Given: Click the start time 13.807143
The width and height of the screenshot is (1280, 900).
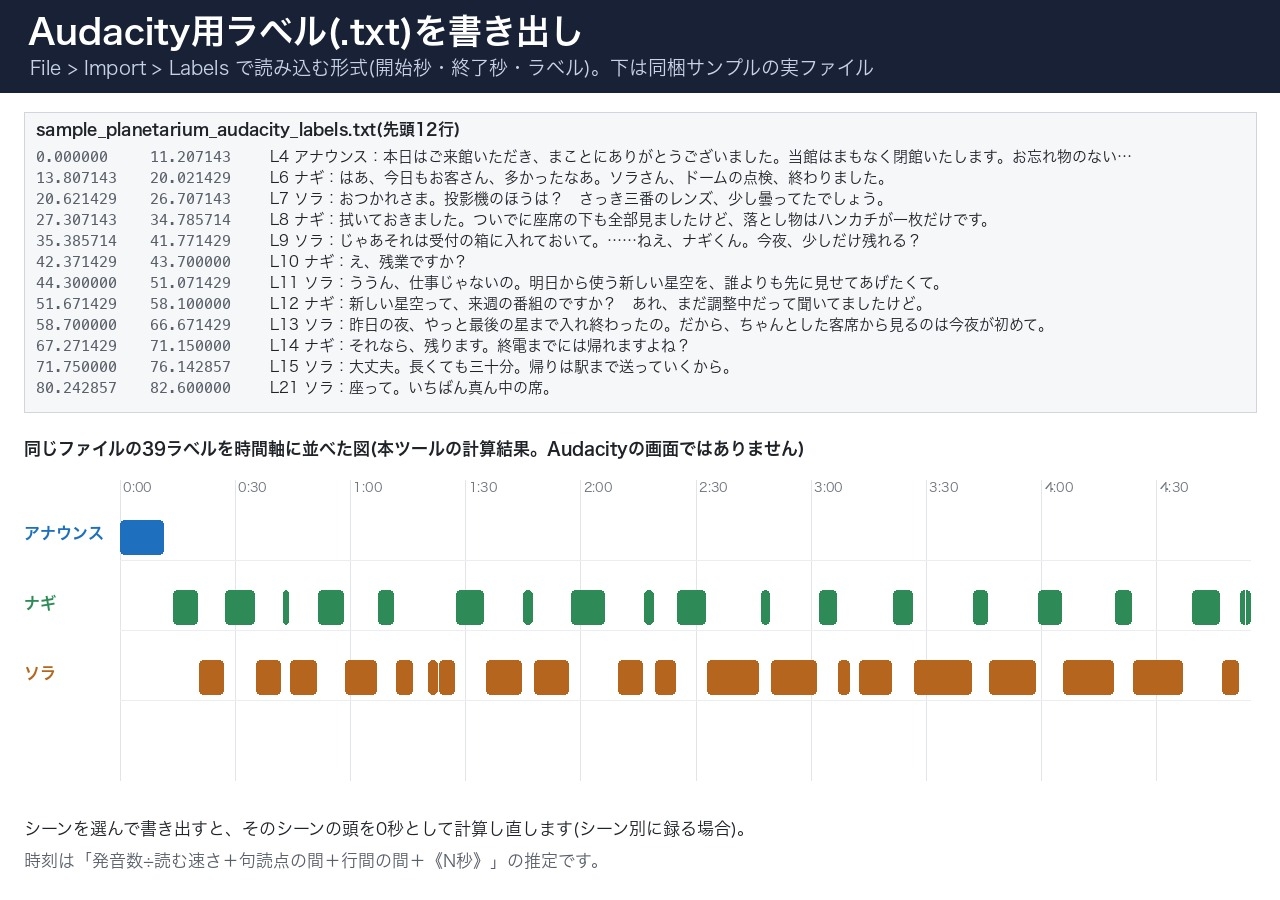Looking at the screenshot, I should click(76, 178).
